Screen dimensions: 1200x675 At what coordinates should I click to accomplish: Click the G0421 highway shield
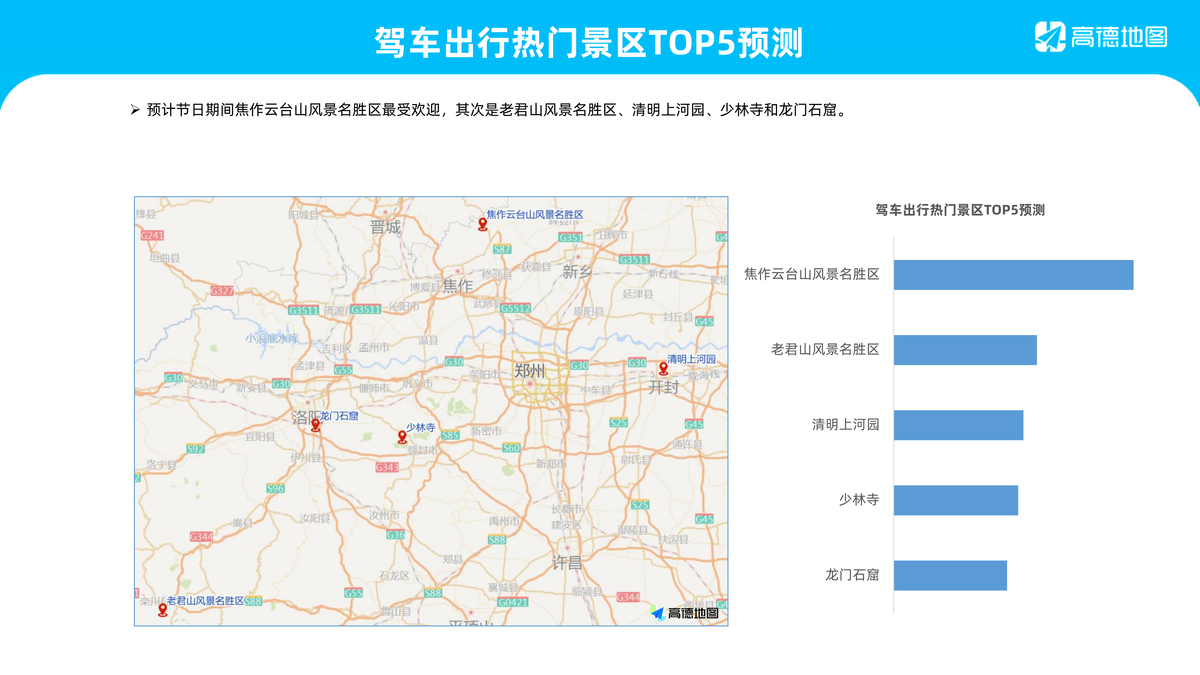tap(512, 602)
